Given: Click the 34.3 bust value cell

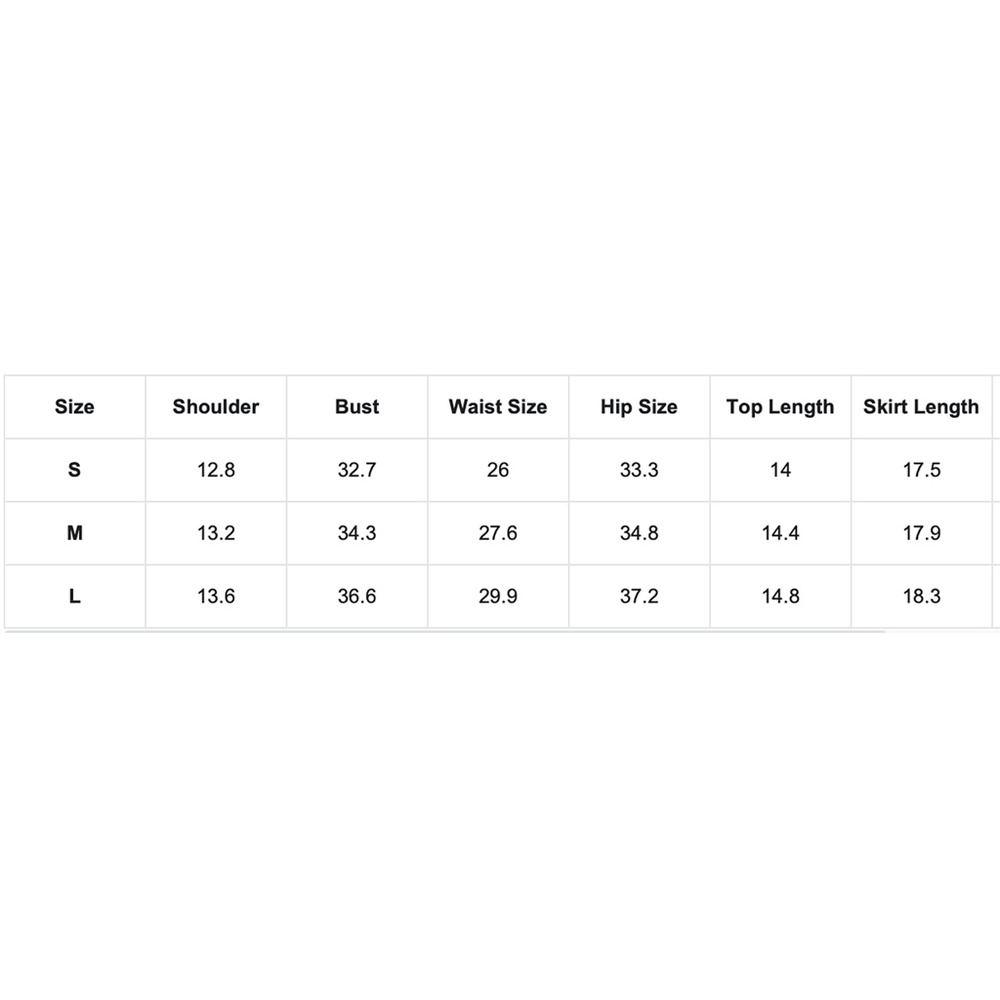Looking at the screenshot, I should 357,533.
